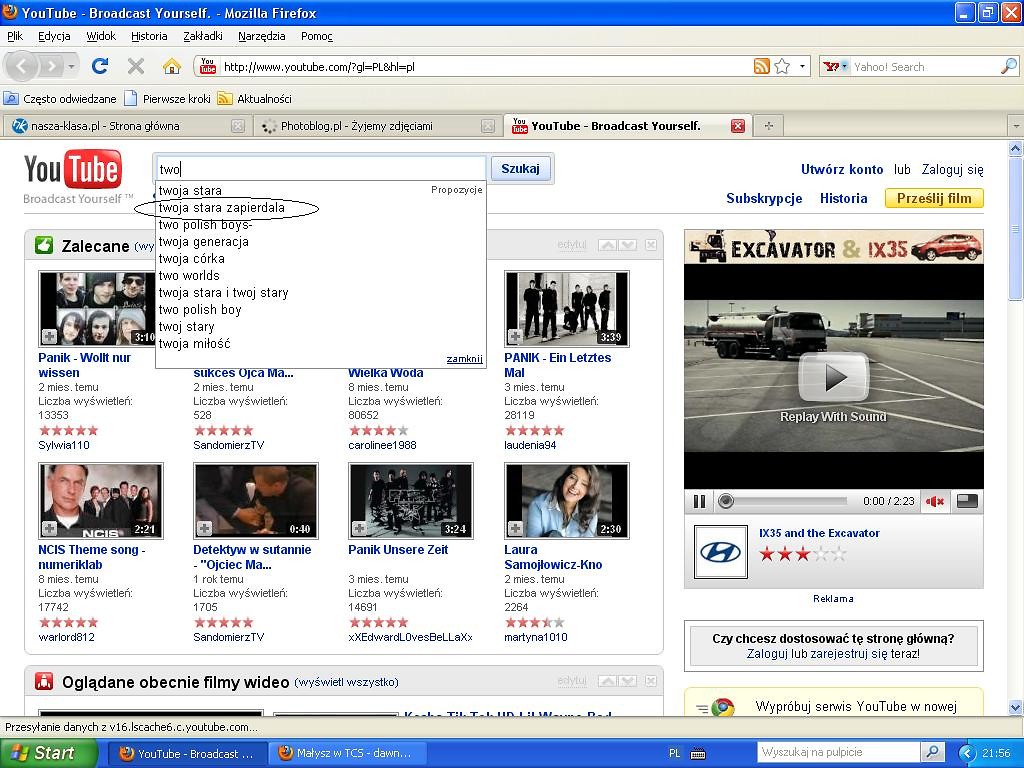Screen dimensions: 1024x768
Task: Close the Photoblog.pl tab
Action: tap(488, 126)
